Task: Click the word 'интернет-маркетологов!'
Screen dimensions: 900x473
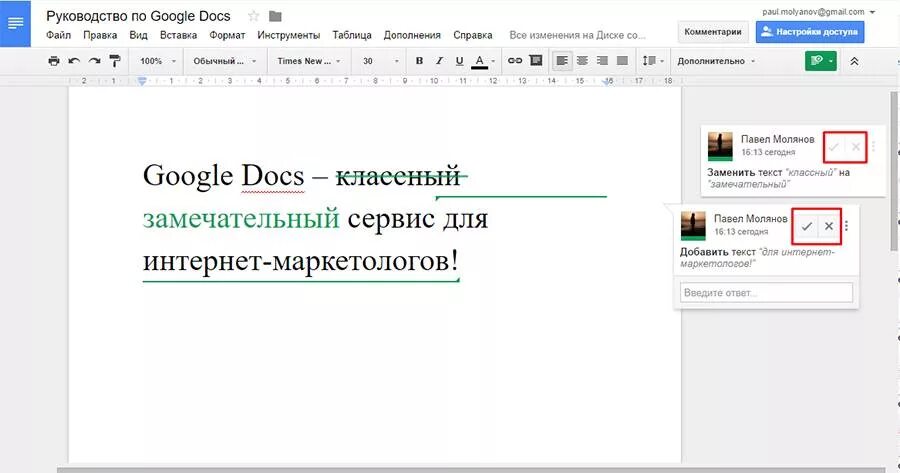Action: pyautogui.click(x=301, y=261)
